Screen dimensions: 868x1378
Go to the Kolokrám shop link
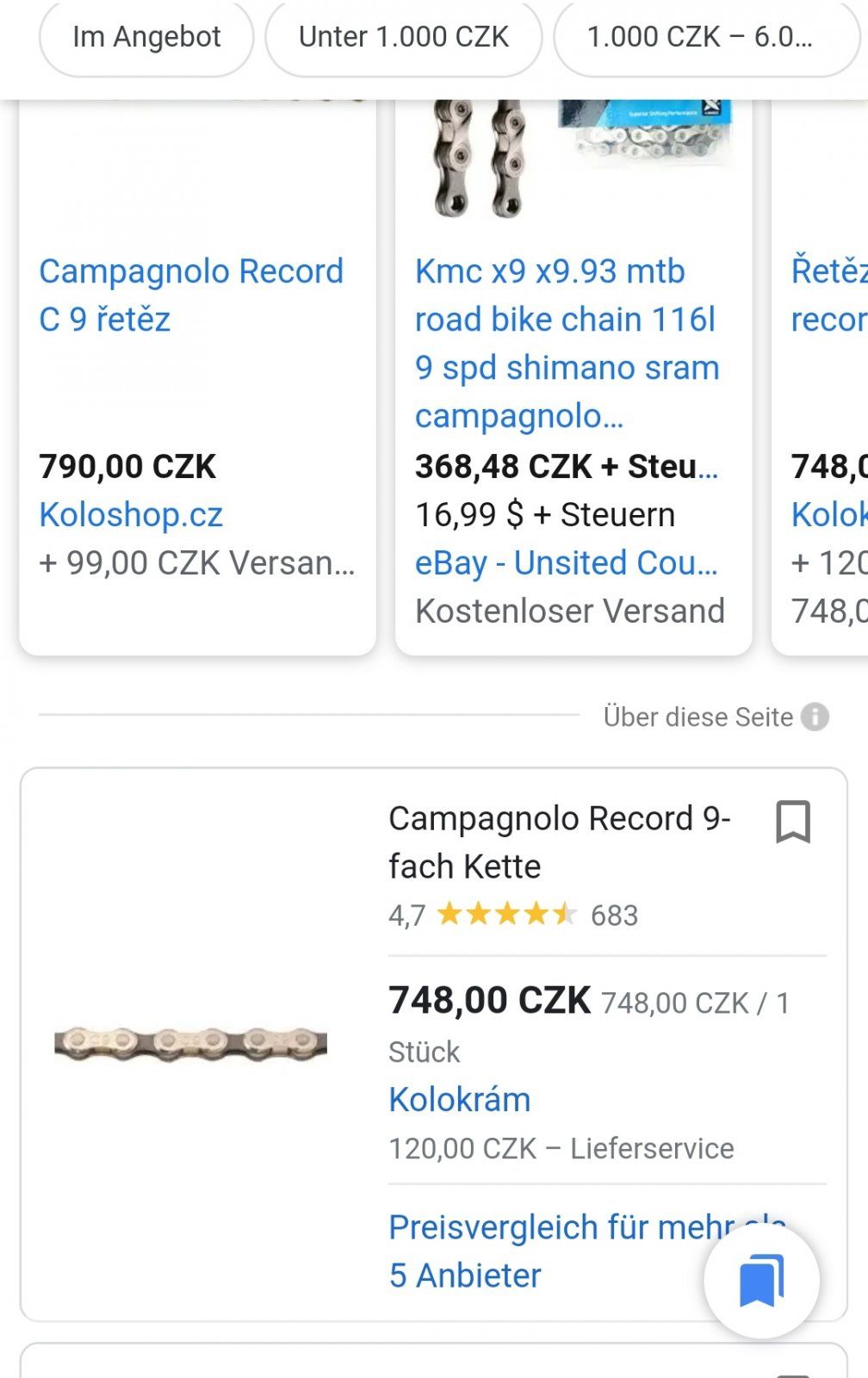tap(459, 1099)
